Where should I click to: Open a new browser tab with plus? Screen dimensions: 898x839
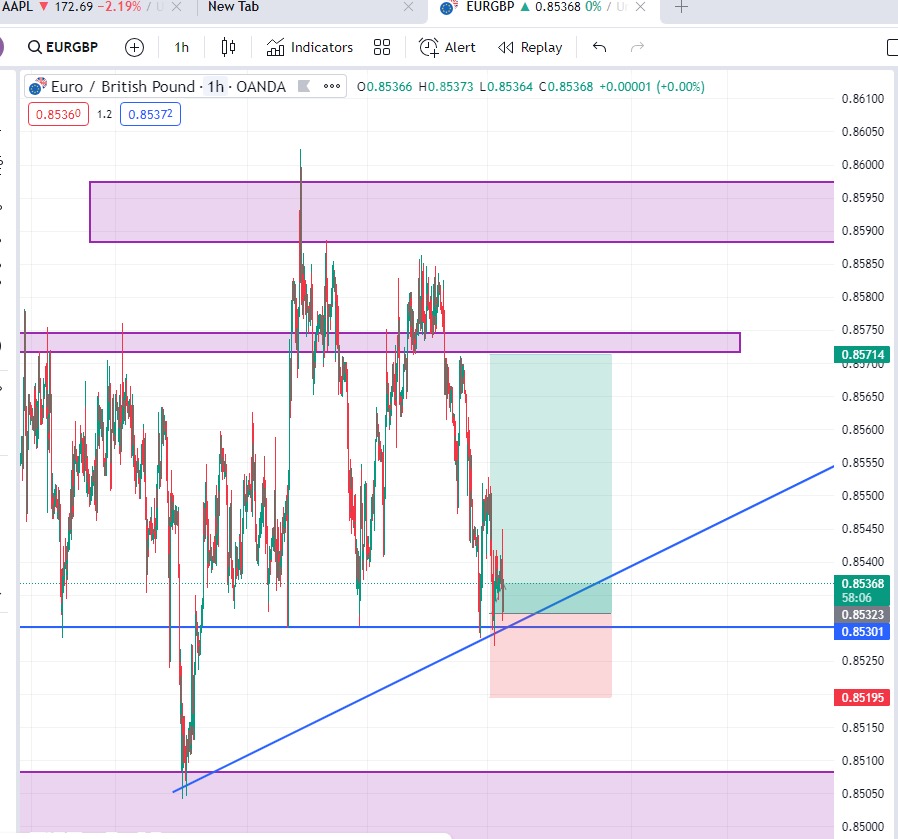[682, 7]
